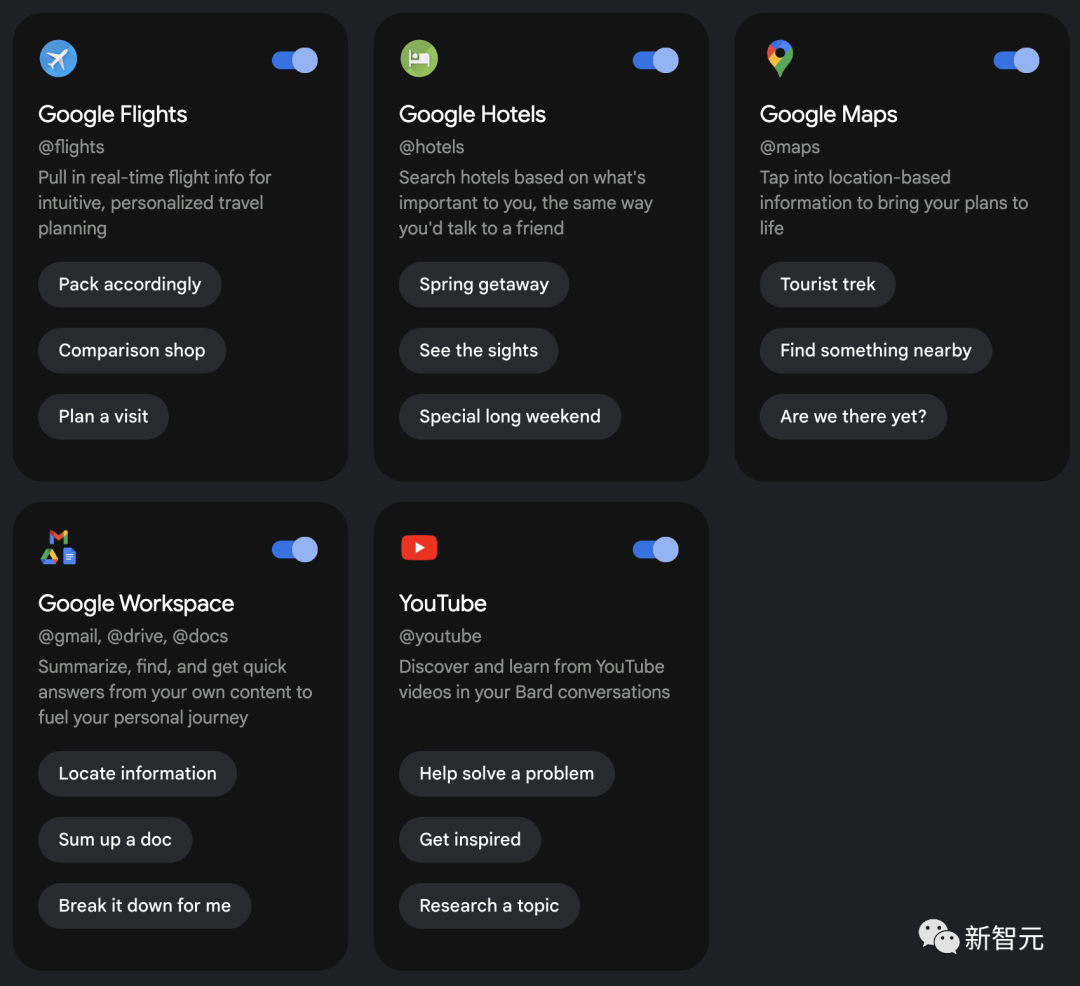Select the Spring getaway suggestion

click(x=484, y=284)
